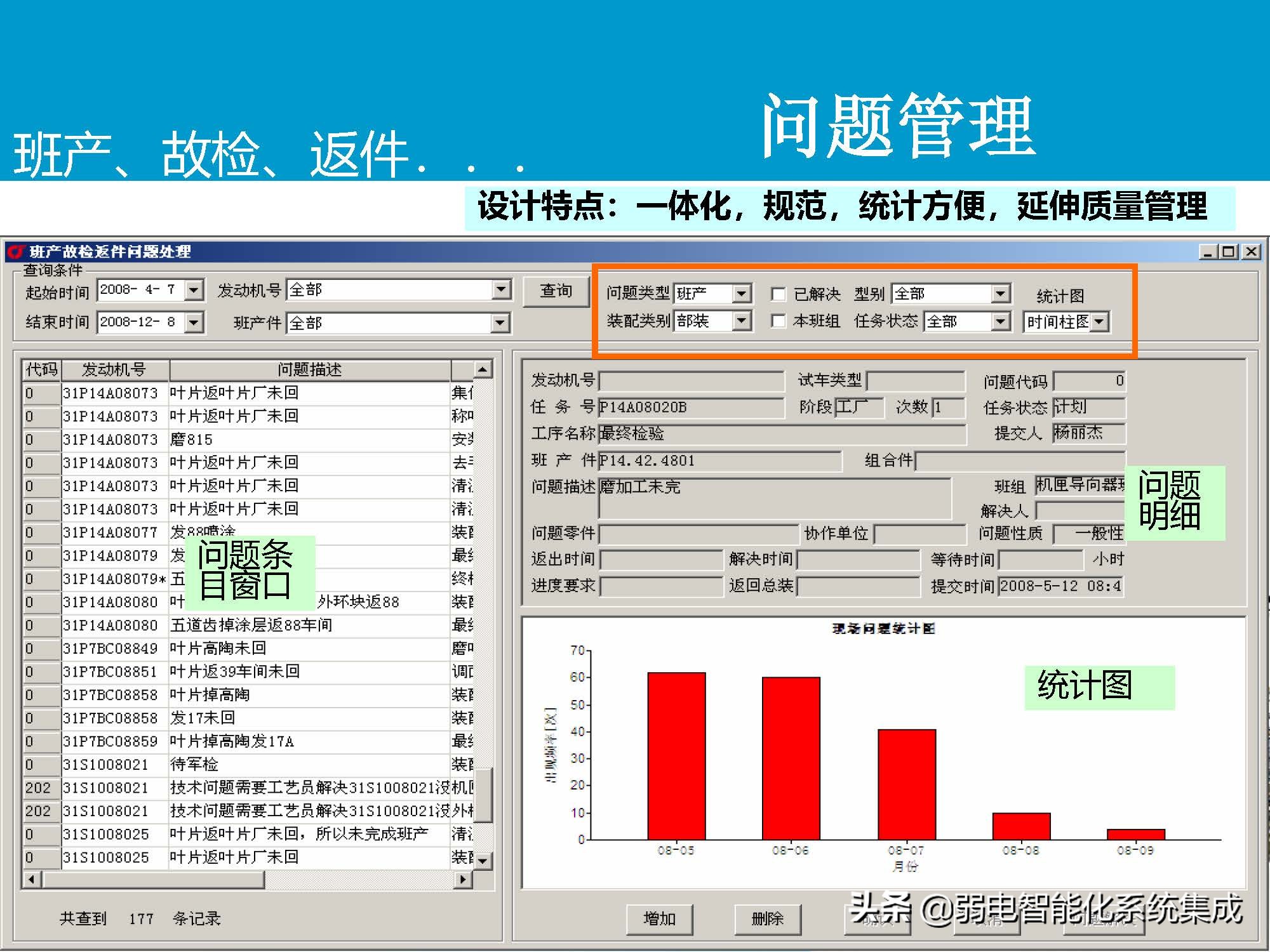
Task: Click the app icon in the title bar
Action: pyautogui.click(x=16, y=251)
